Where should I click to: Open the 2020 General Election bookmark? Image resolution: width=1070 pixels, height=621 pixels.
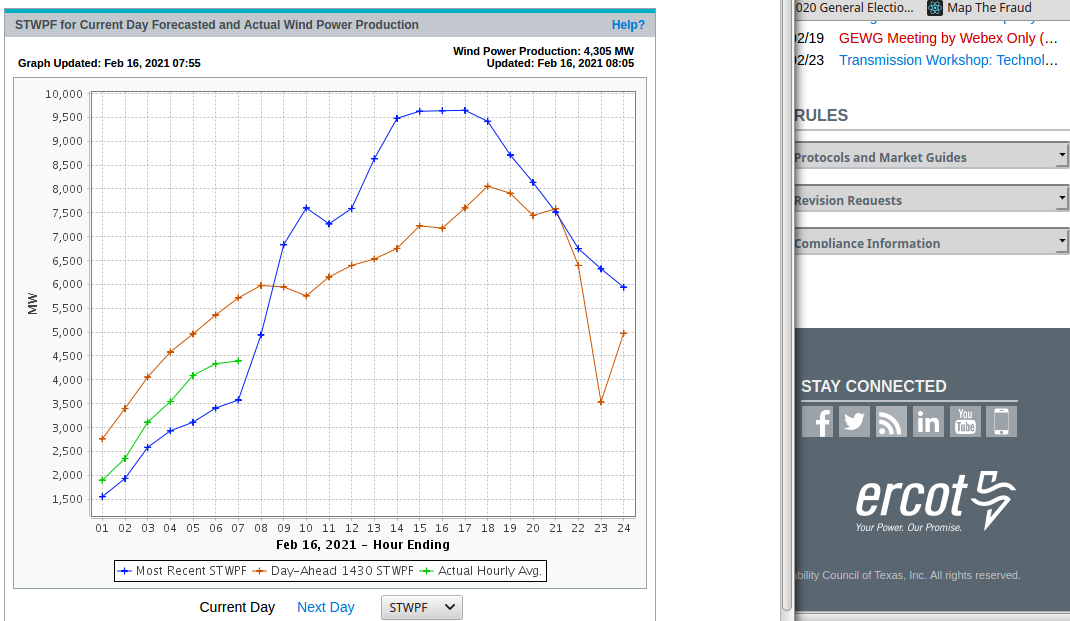tap(854, 8)
